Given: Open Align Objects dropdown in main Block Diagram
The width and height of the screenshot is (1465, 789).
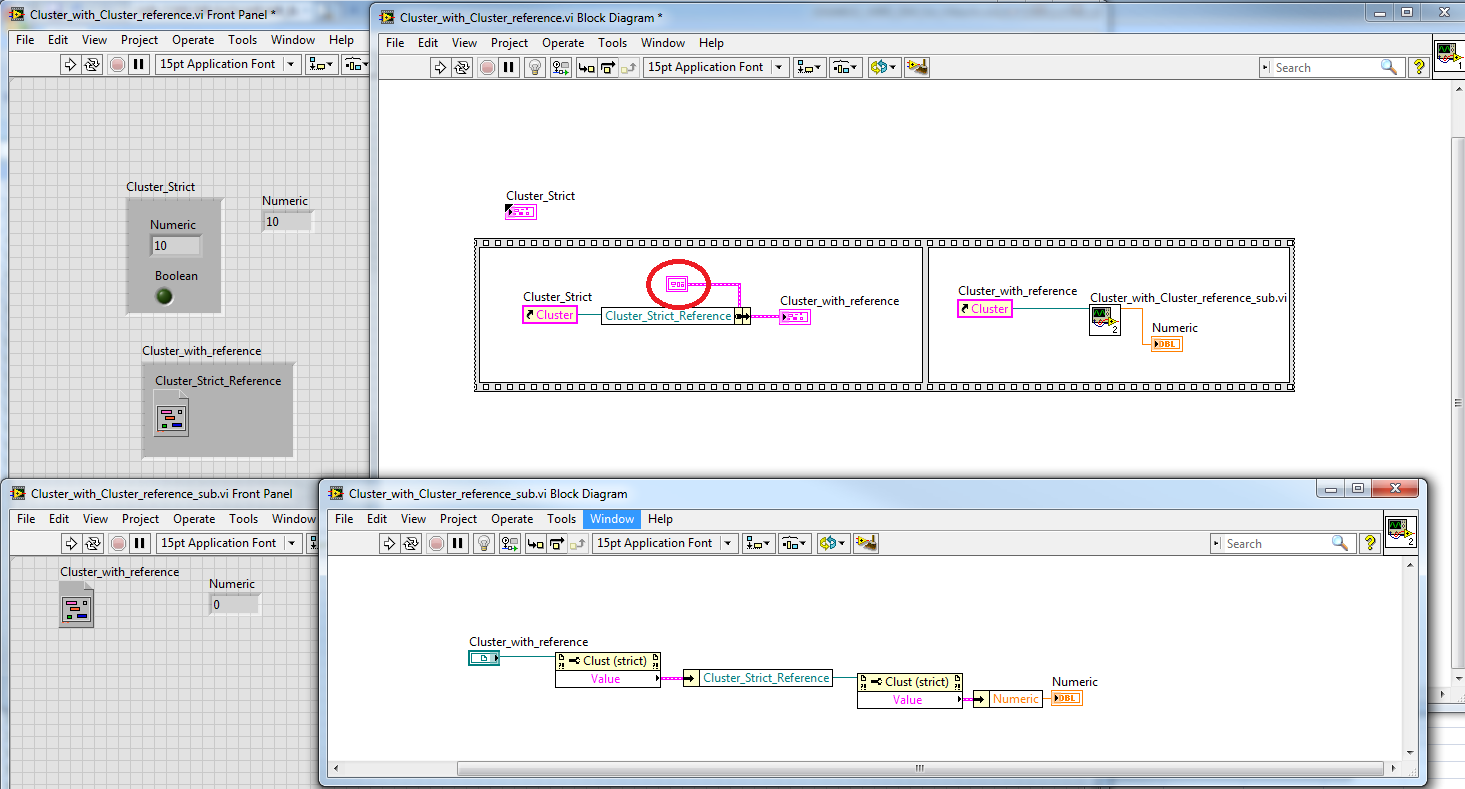Looking at the screenshot, I should (810, 67).
